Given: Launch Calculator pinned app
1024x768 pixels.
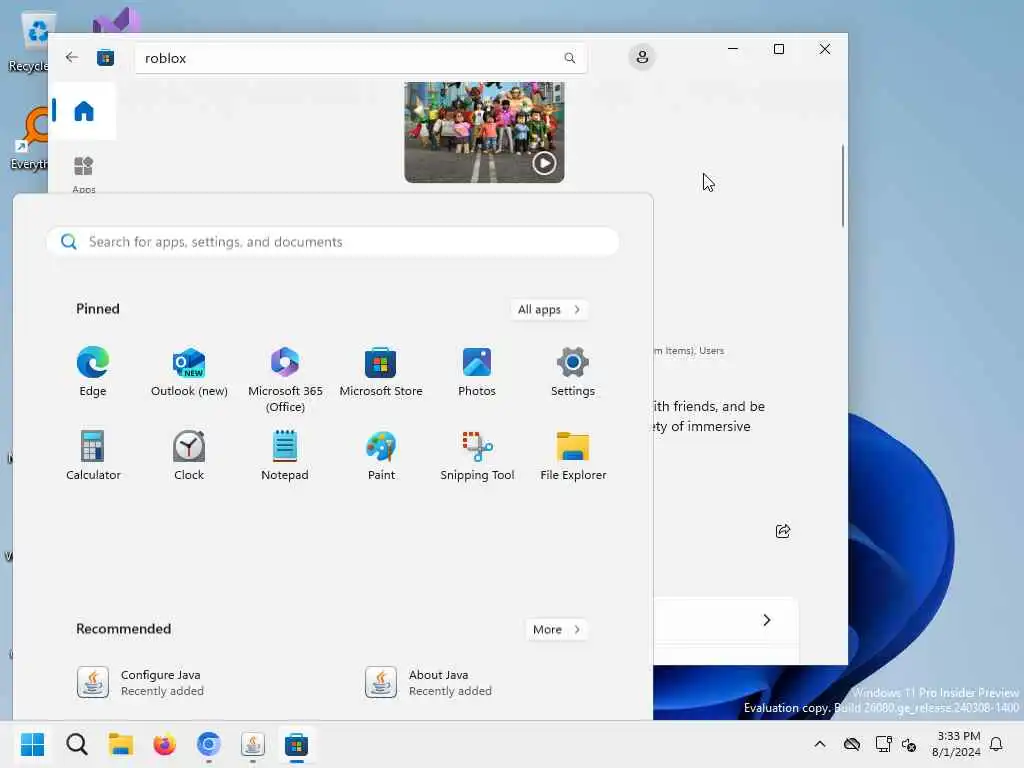Looking at the screenshot, I should pos(93,455).
